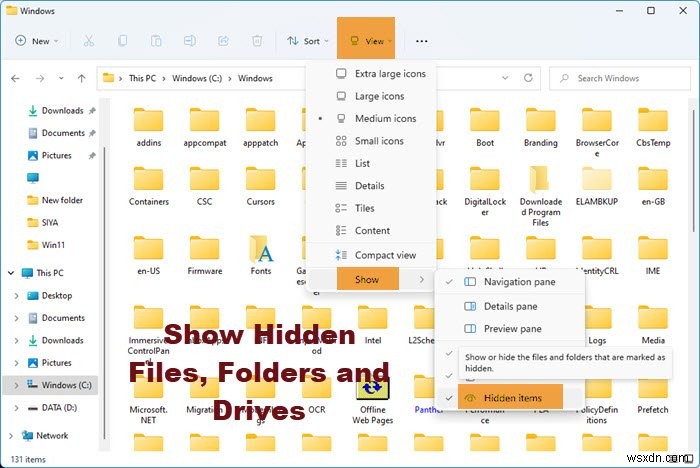Select Tiles view option

click(371, 208)
